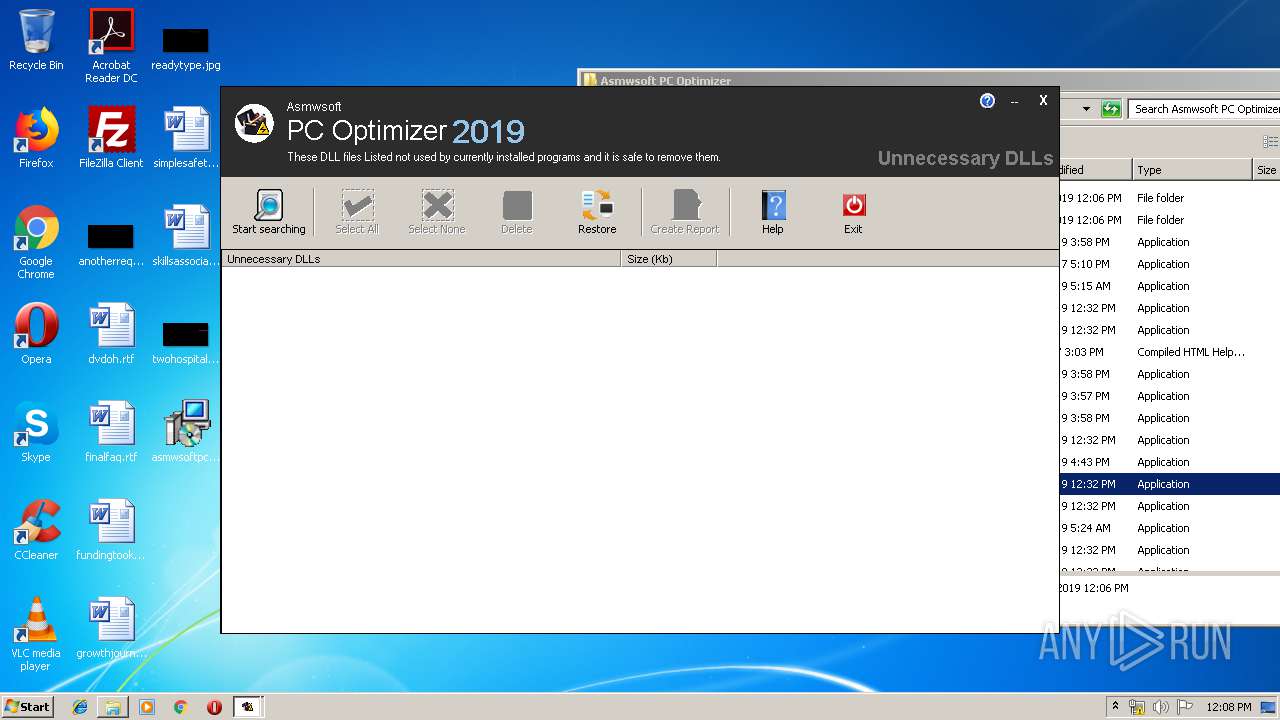Switch to Explorer window in taskbar
Image resolution: width=1280 pixels, height=720 pixels.
click(113, 707)
